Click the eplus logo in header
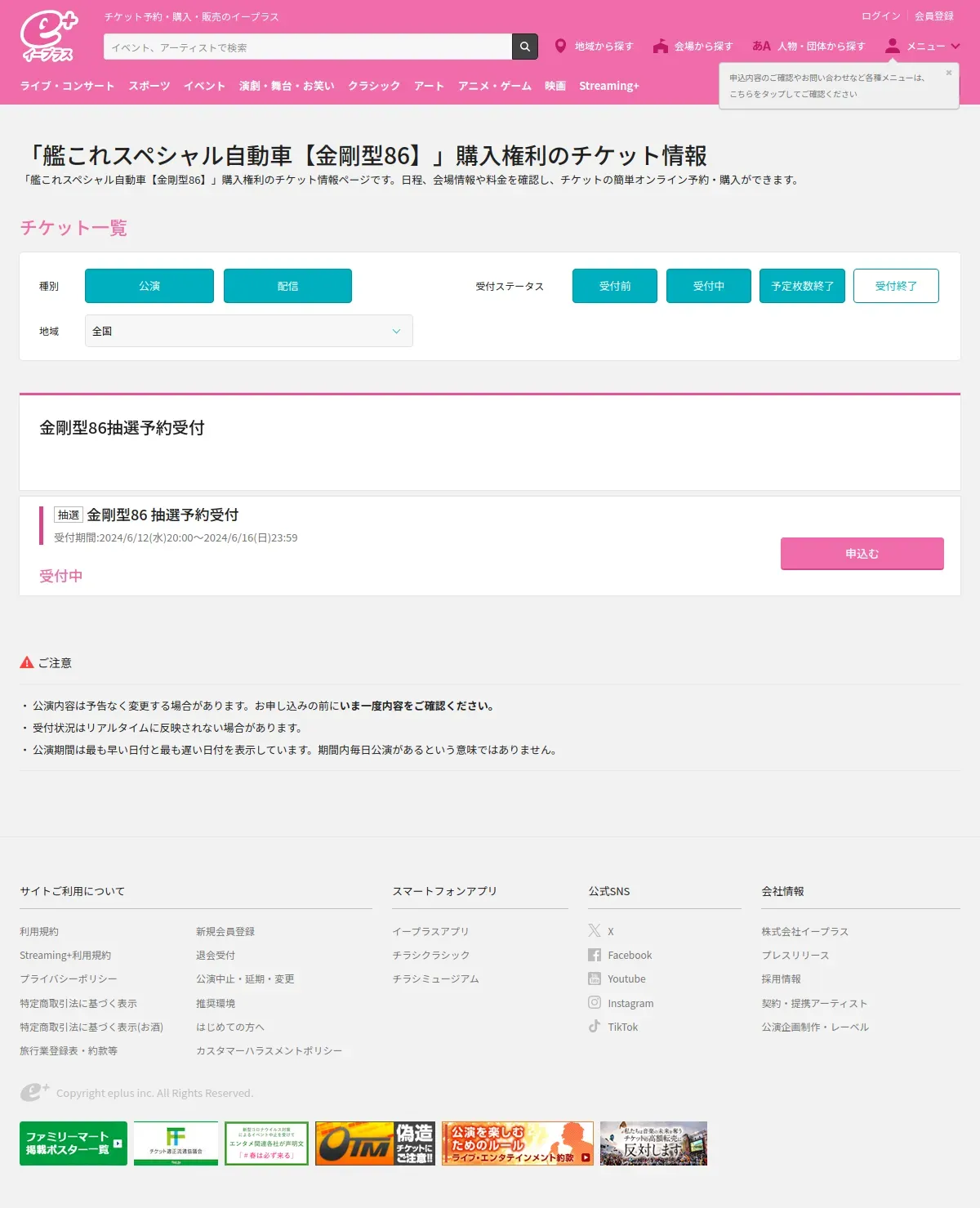 pyautogui.click(x=49, y=36)
